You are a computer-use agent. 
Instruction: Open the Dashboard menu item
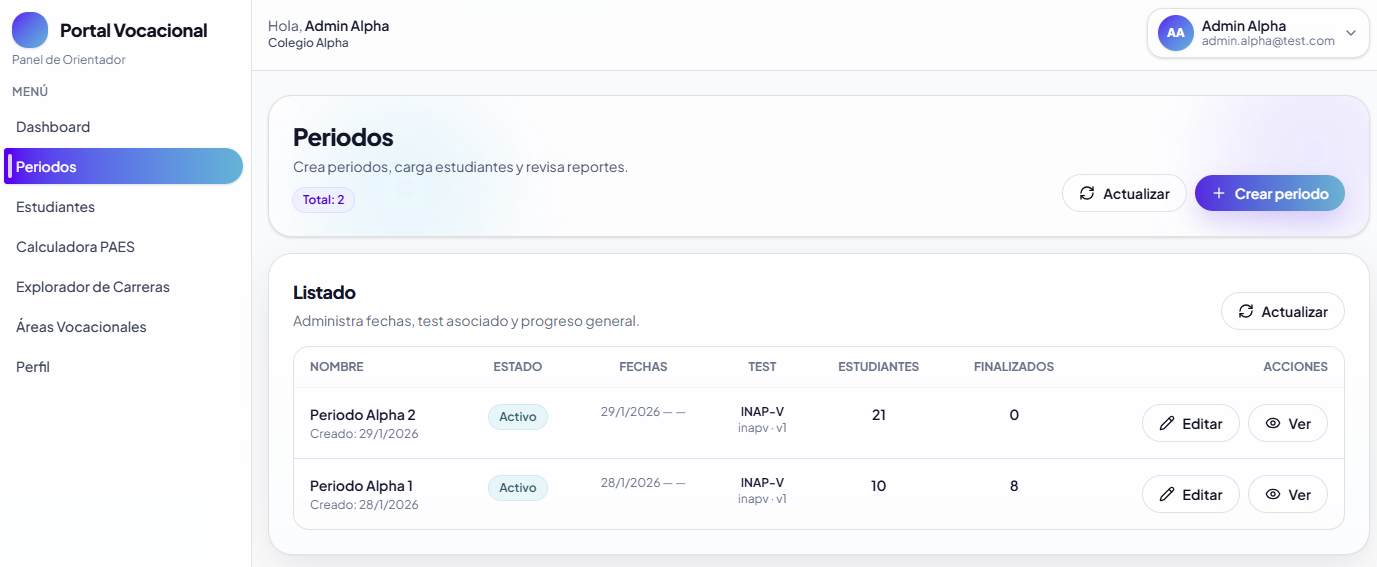click(x=53, y=127)
